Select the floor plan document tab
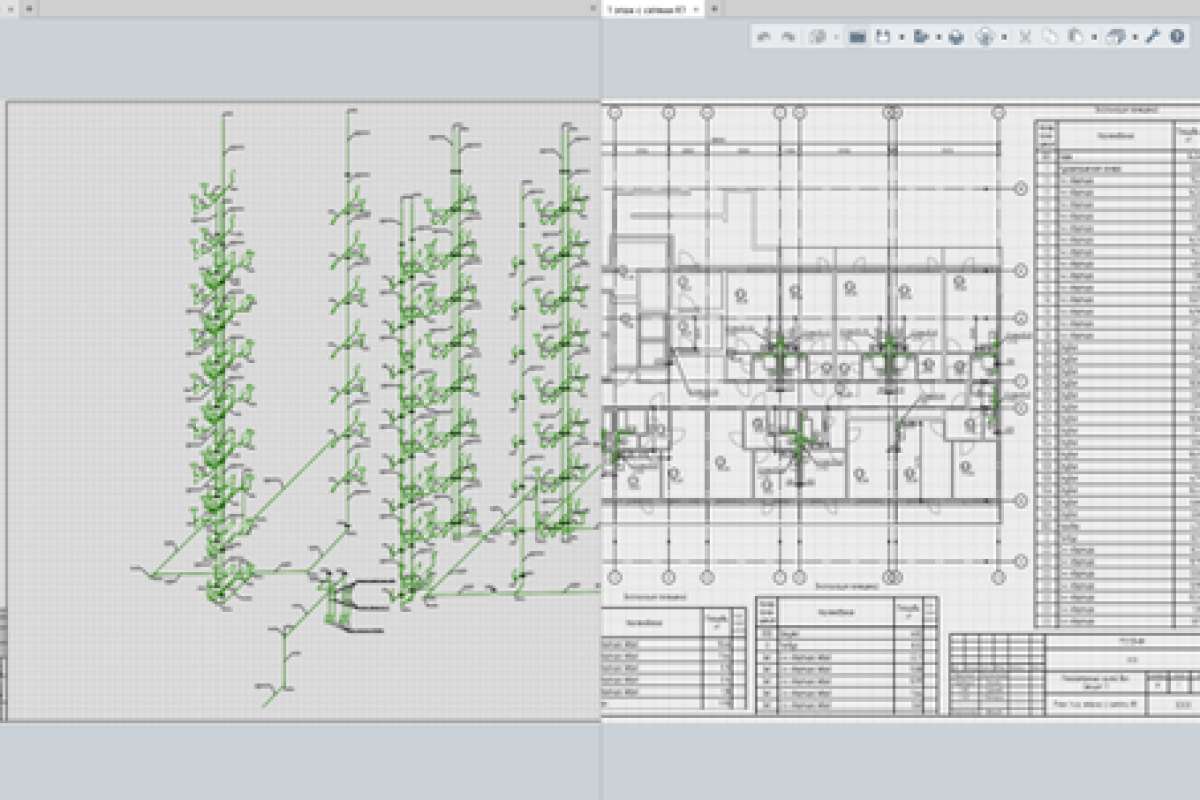Image resolution: width=1200 pixels, height=800 pixels. [x=651, y=8]
